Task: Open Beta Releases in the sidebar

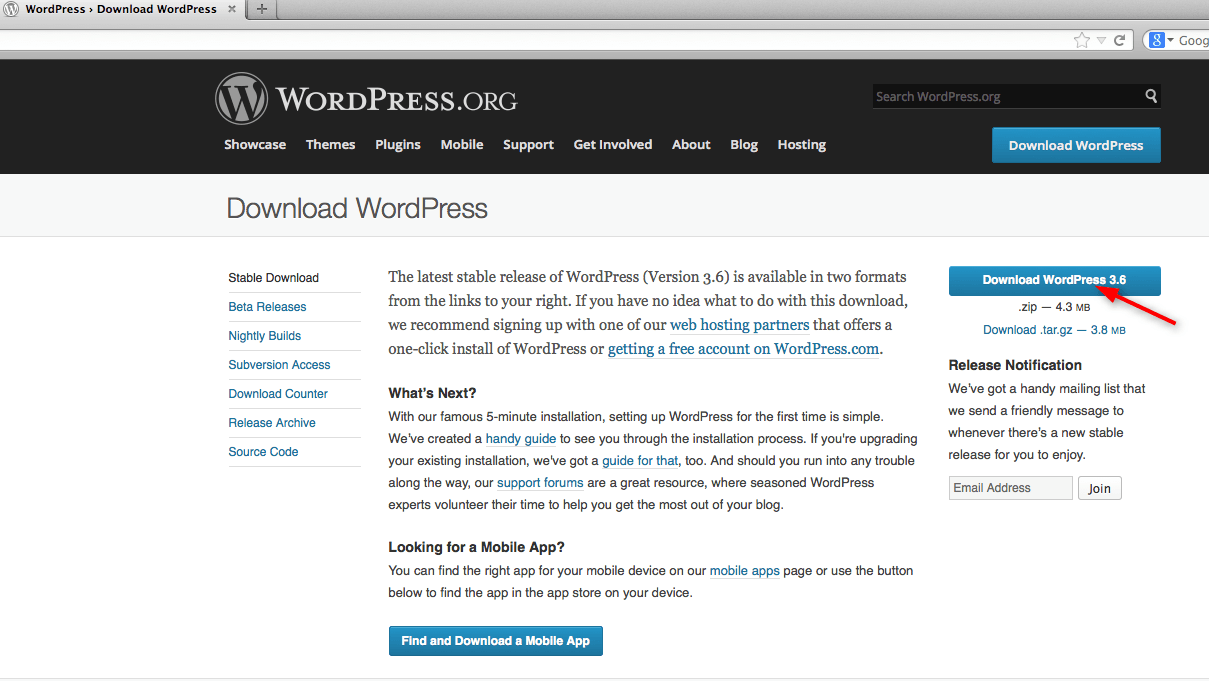Action: click(x=267, y=307)
